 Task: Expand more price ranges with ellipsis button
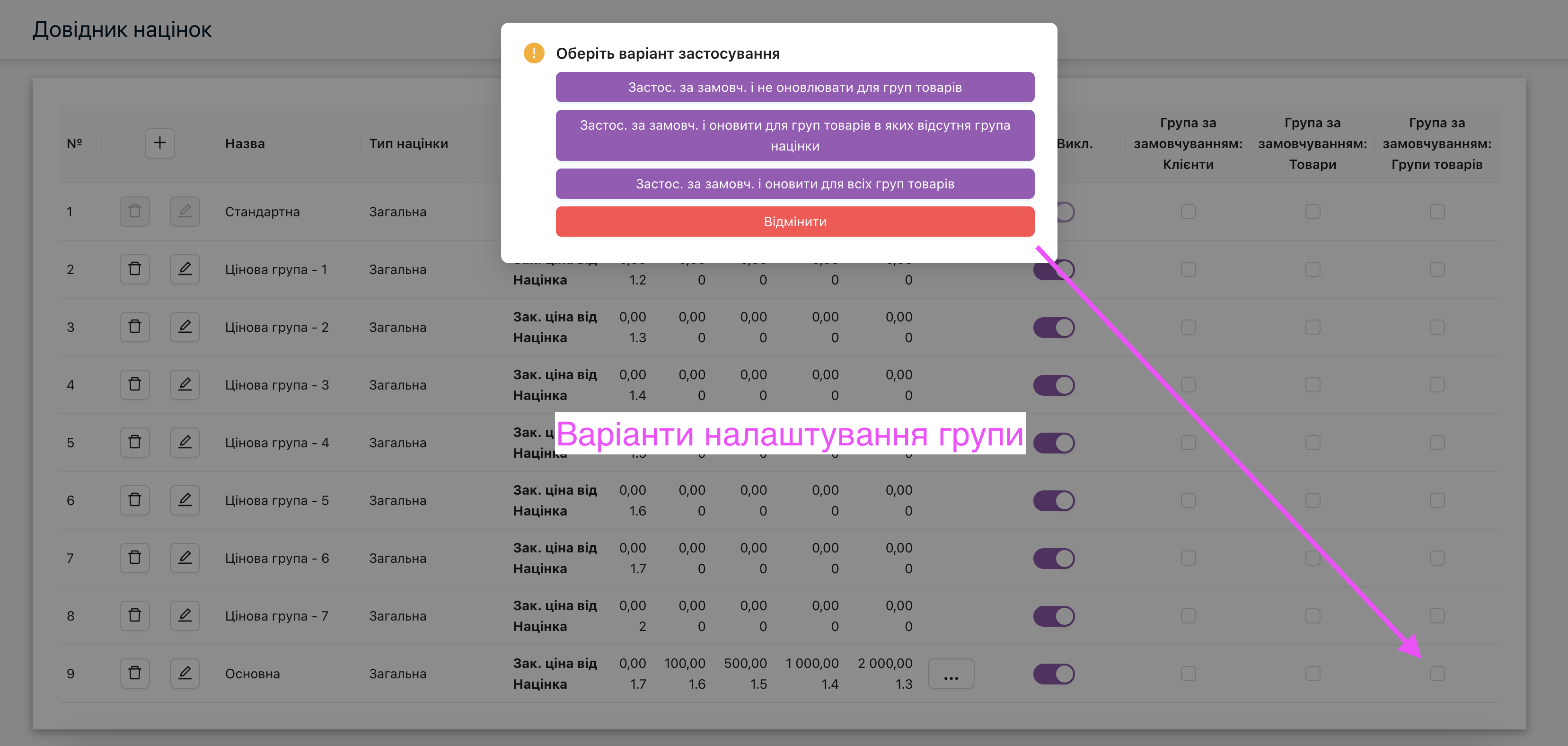[x=951, y=674]
